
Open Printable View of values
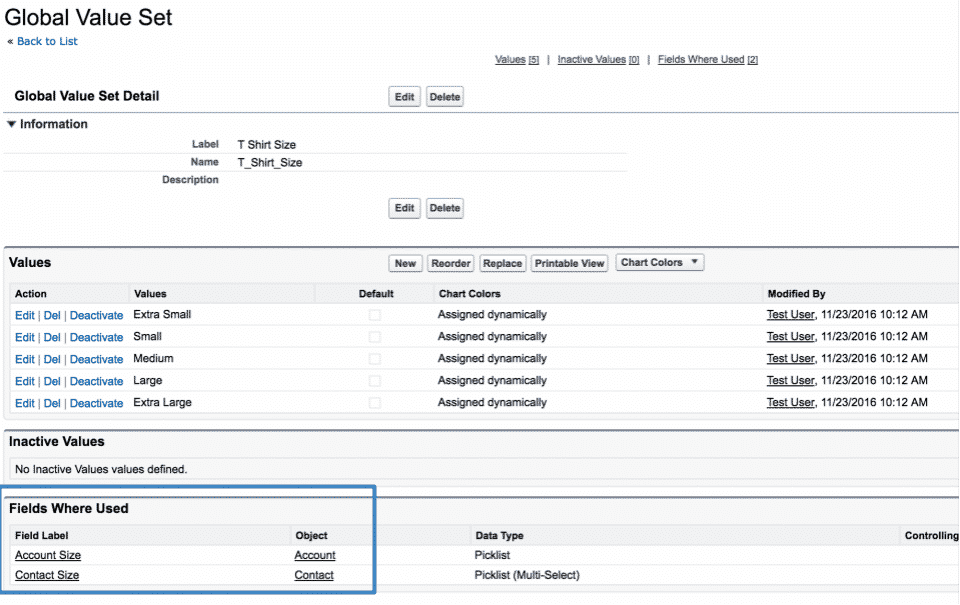point(569,263)
